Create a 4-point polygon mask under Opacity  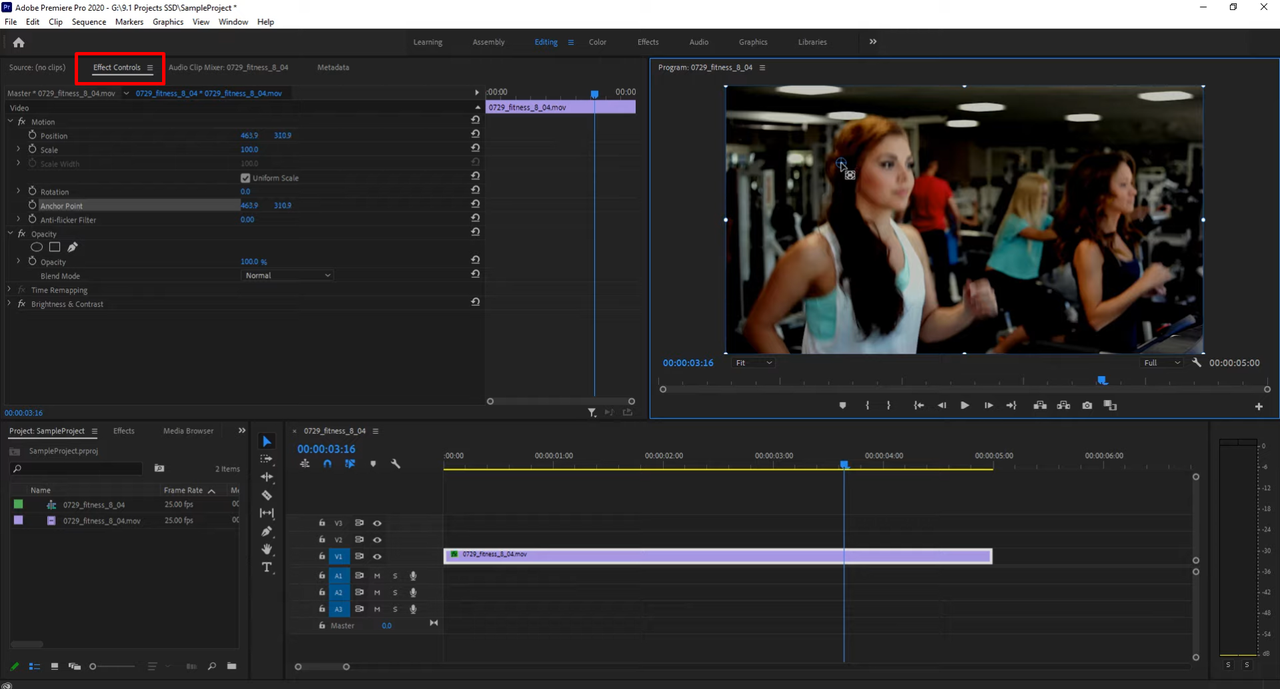click(x=55, y=247)
